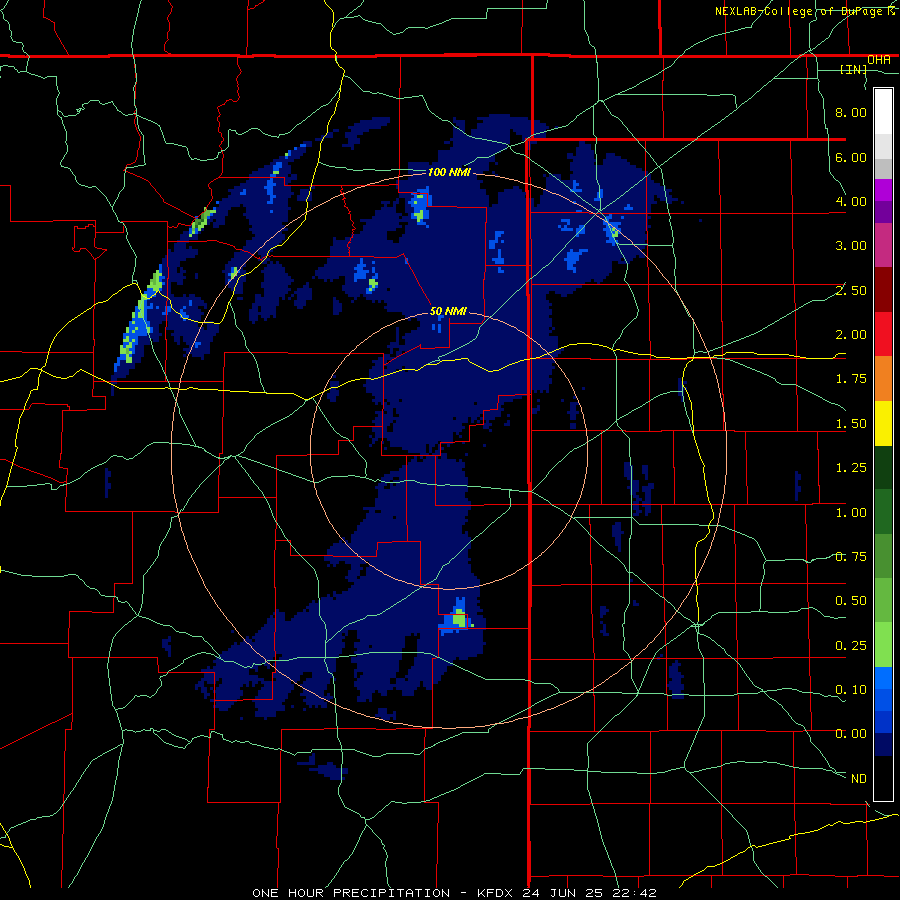Click the 2.00 legend value
The image size is (900, 900).
tap(851, 335)
